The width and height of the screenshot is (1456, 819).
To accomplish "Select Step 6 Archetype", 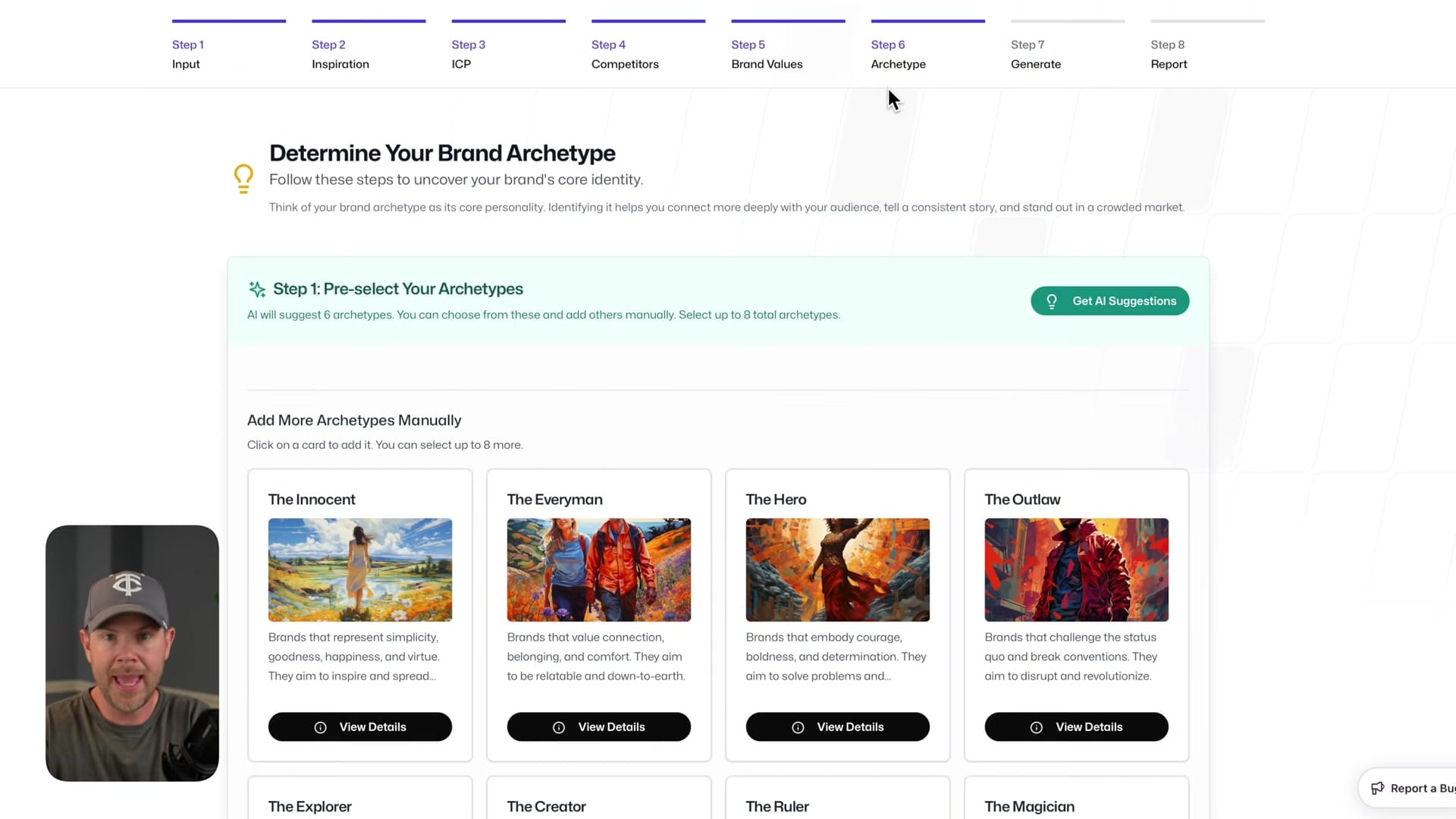I will tap(927, 47).
